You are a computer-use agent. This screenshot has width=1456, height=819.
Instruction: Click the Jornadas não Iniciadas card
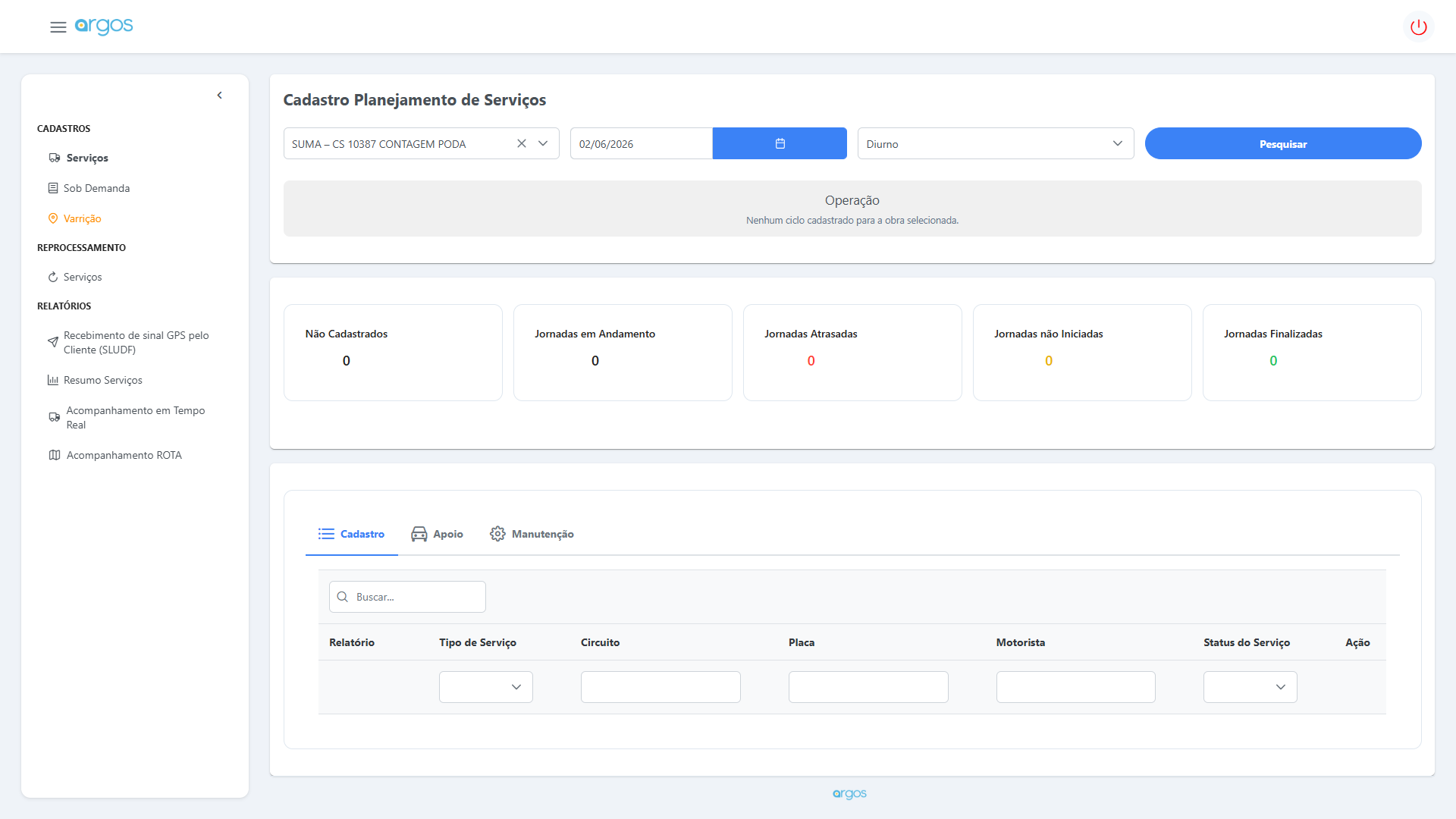1082,353
